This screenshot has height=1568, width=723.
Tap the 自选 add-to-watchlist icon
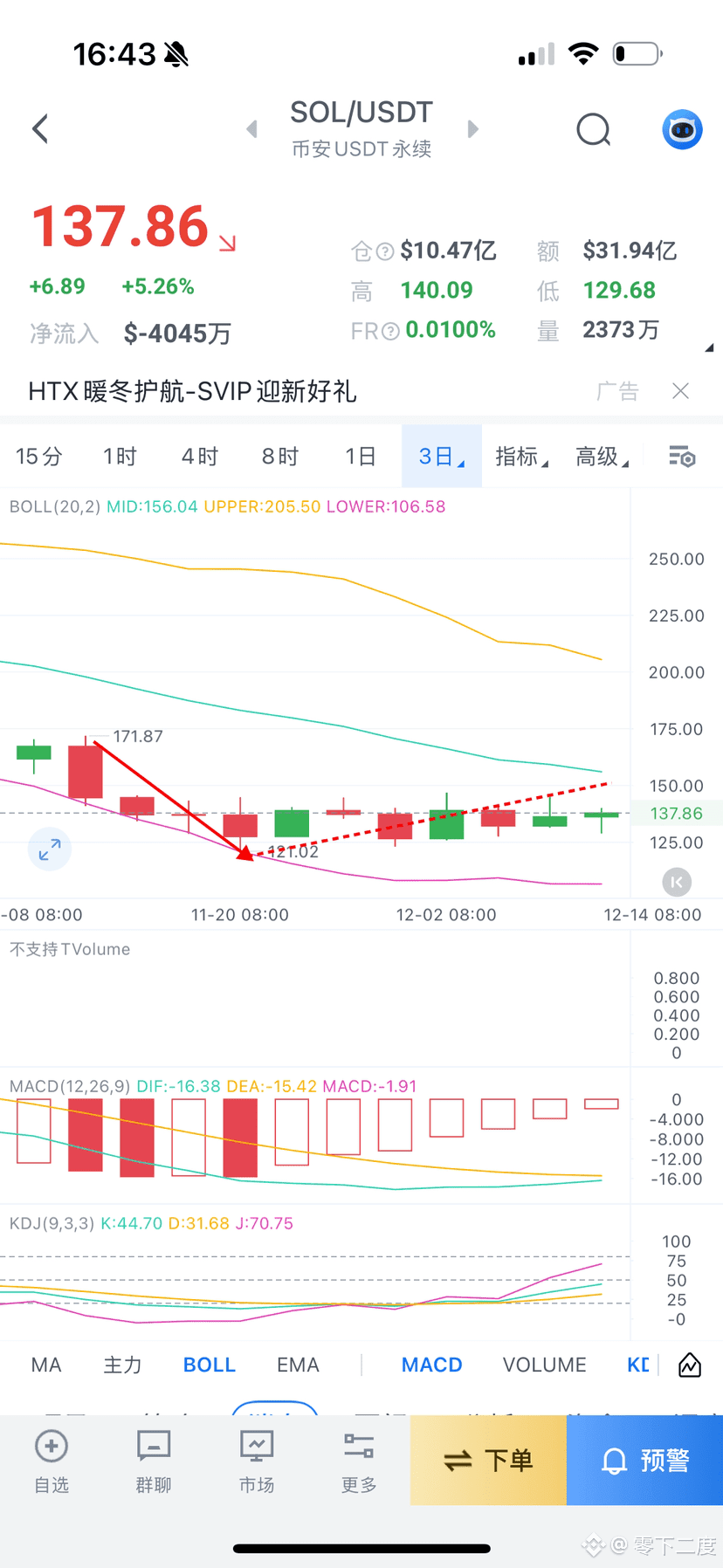(x=52, y=1460)
